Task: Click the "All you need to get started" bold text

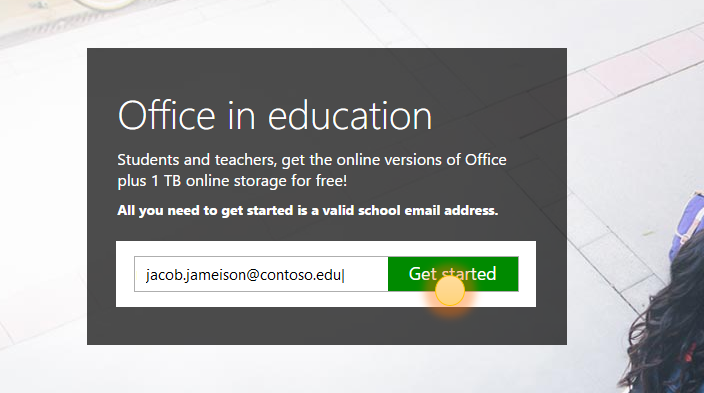Action: [x=308, y=210]
